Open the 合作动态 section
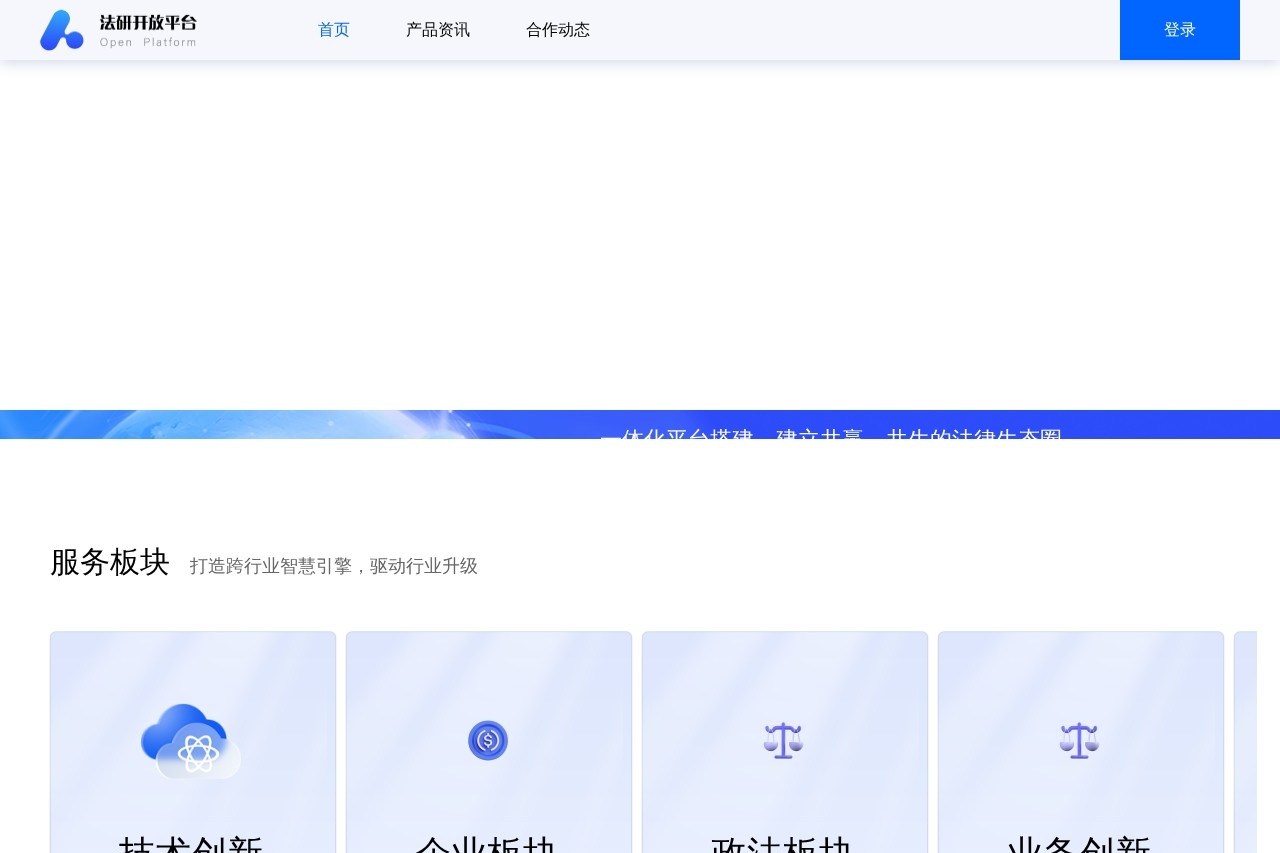The width and height of the screenshot is (1280, 853). [x=557, y=30]
